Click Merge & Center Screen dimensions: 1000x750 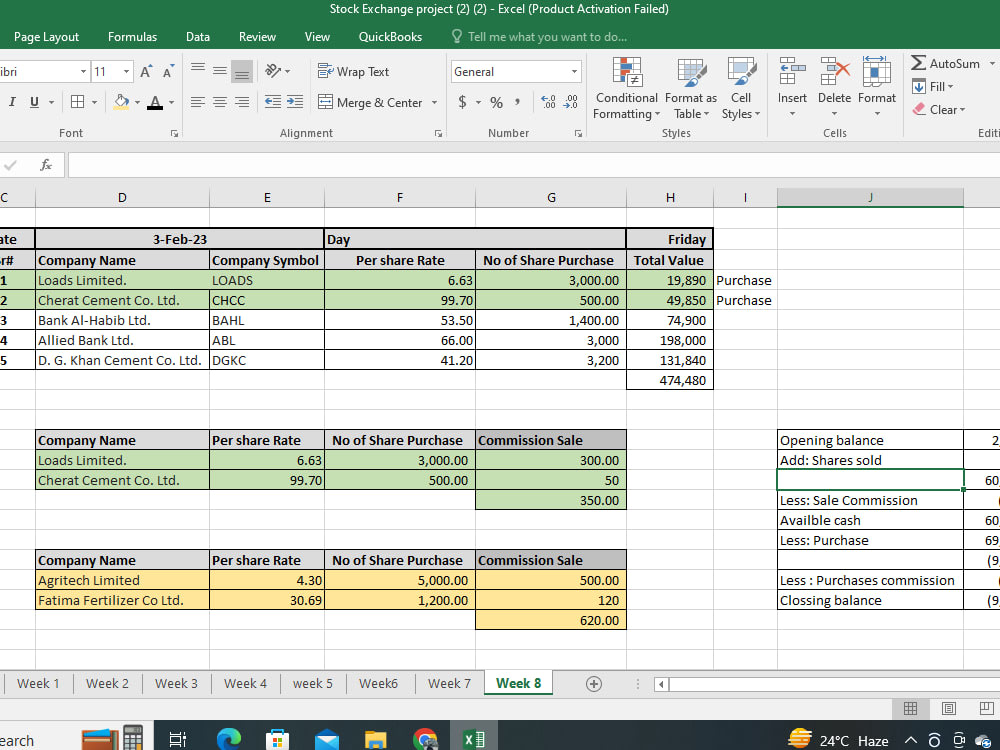(x=371, y=103)
